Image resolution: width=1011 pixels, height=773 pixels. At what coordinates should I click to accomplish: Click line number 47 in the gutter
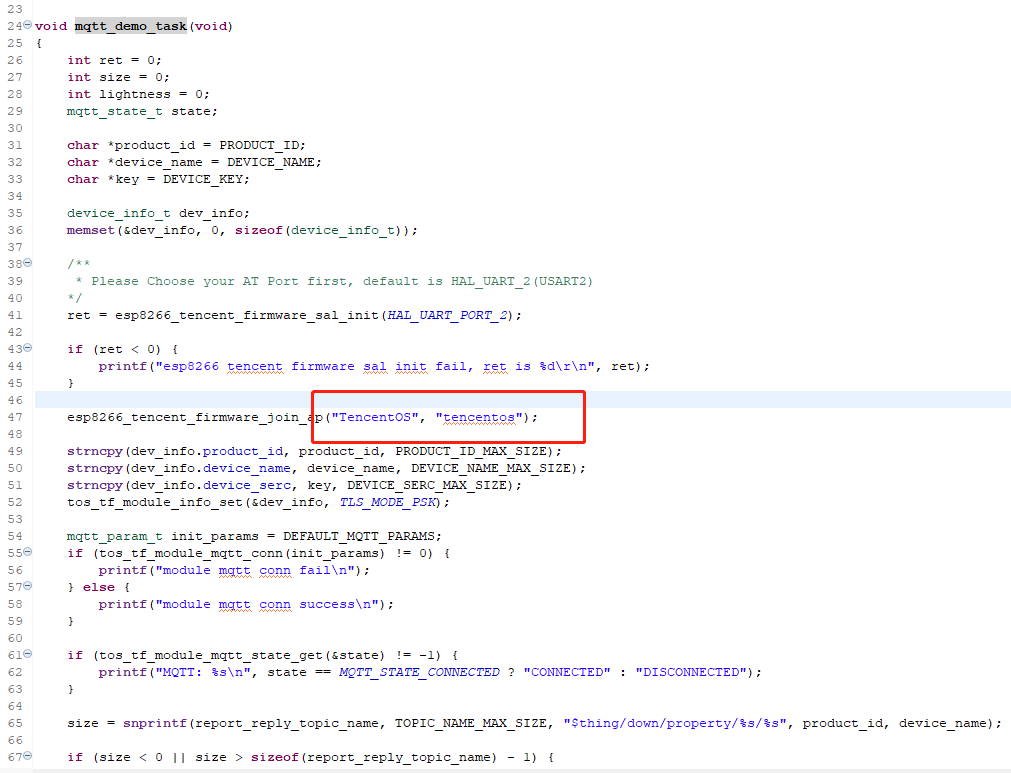[x=15, y=417]
